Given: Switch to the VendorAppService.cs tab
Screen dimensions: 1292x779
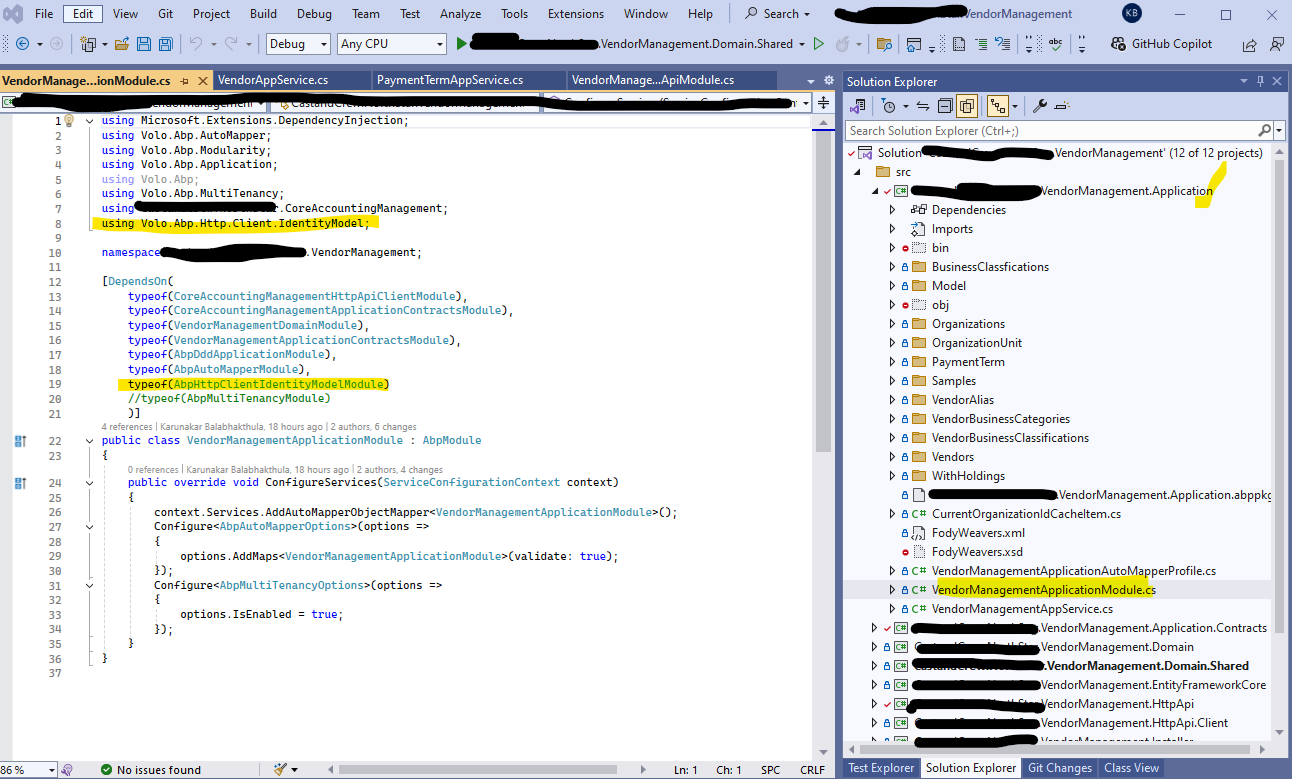Looking at the screenshot, I should click(x=273, y=80).
